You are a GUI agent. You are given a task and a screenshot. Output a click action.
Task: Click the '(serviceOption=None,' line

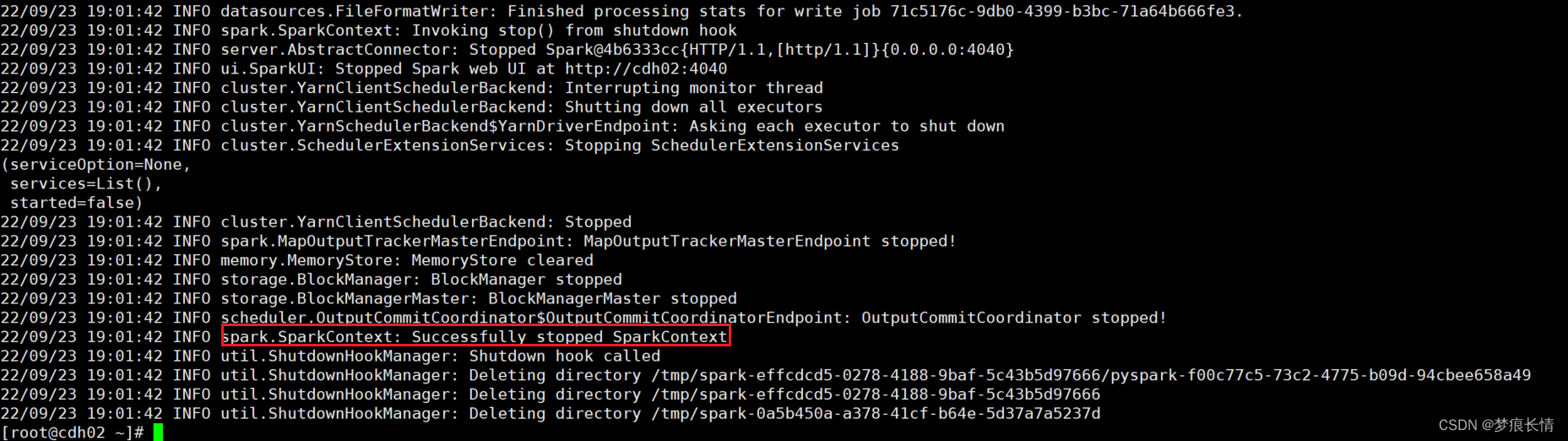[x=96, y=165]
